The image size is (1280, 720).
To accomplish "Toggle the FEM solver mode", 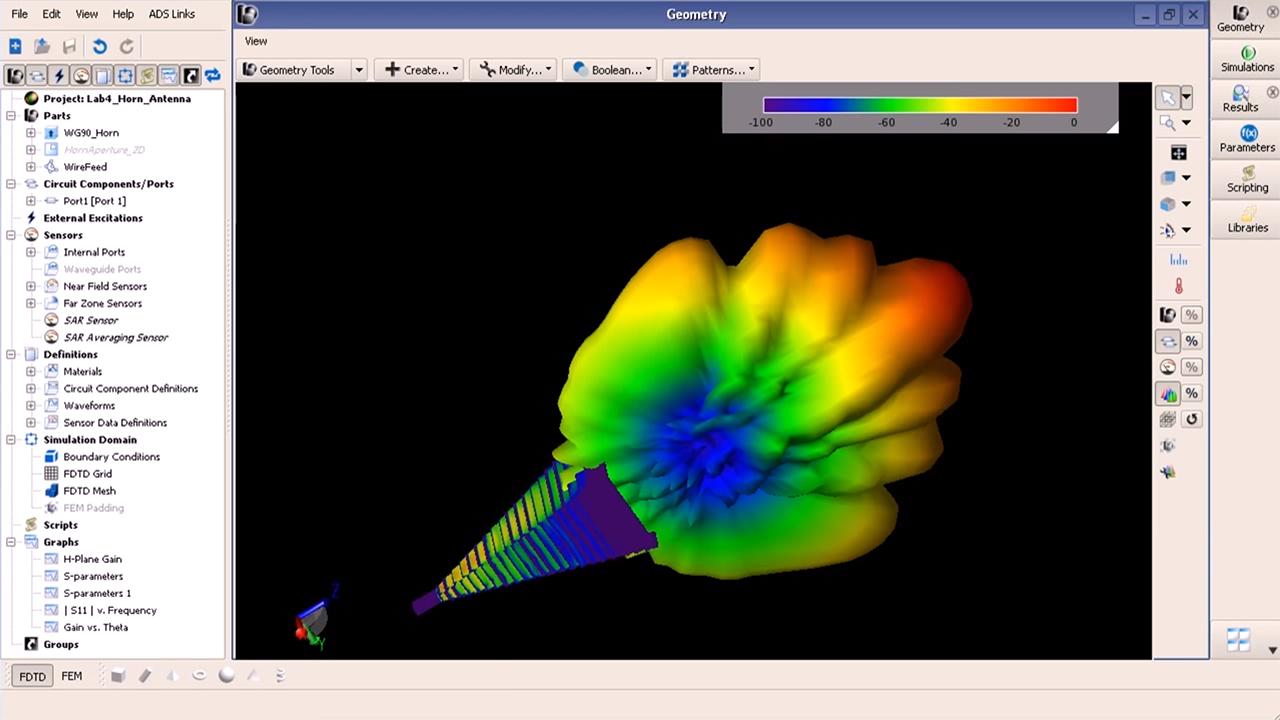I will 72,676.
